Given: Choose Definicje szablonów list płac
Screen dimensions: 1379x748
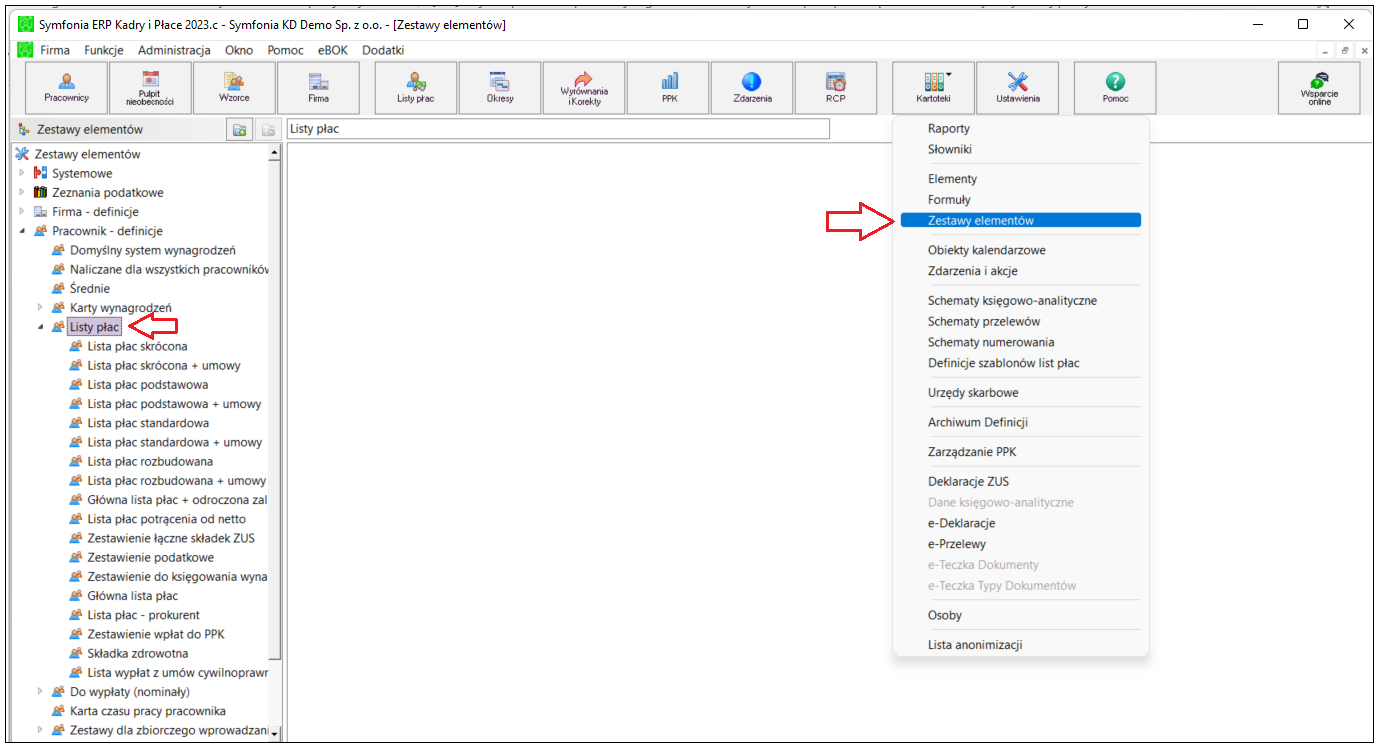Looking at the screenshot, I should pos(1020,363).
